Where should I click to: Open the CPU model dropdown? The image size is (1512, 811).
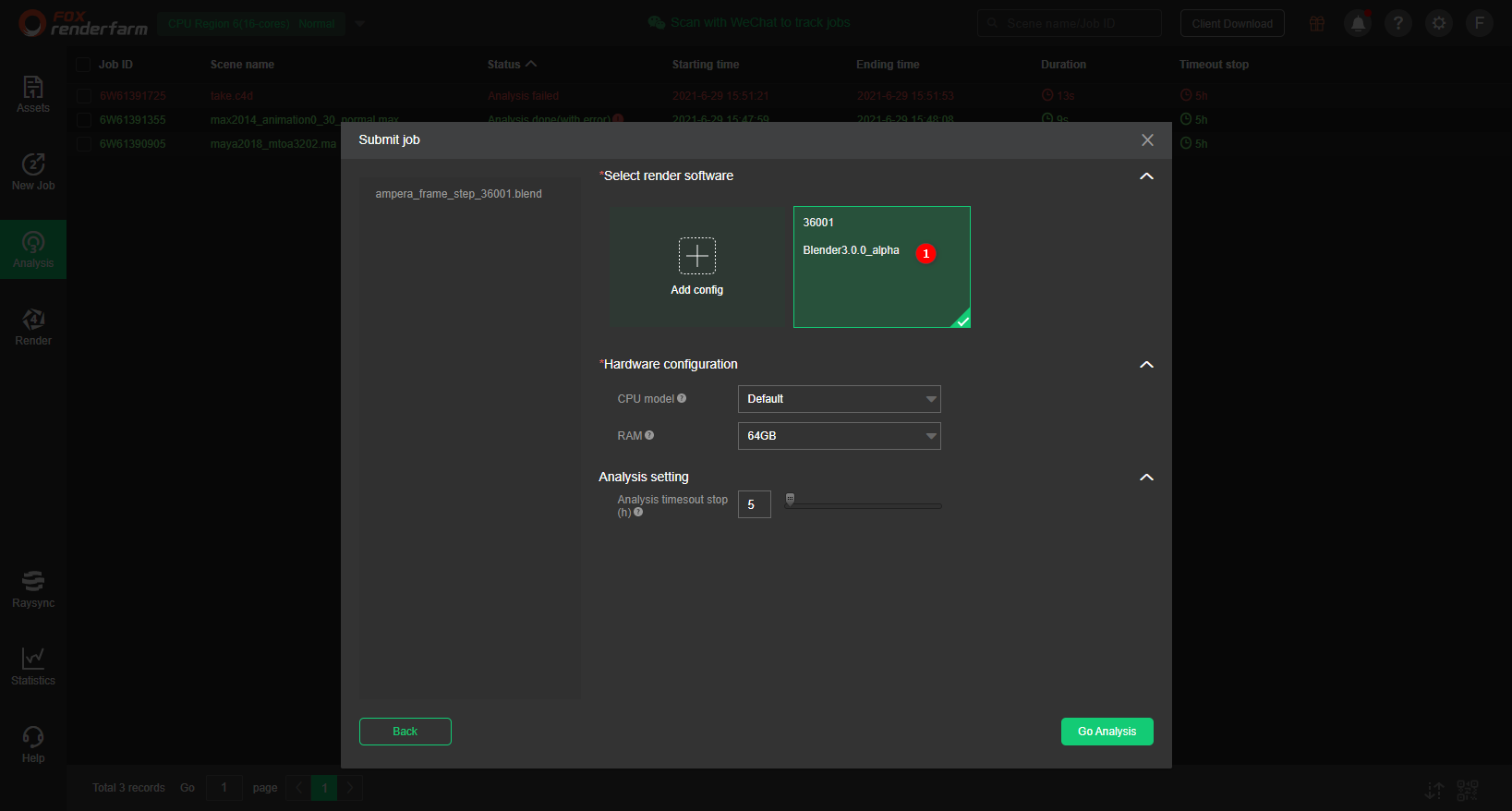point(839,399)
